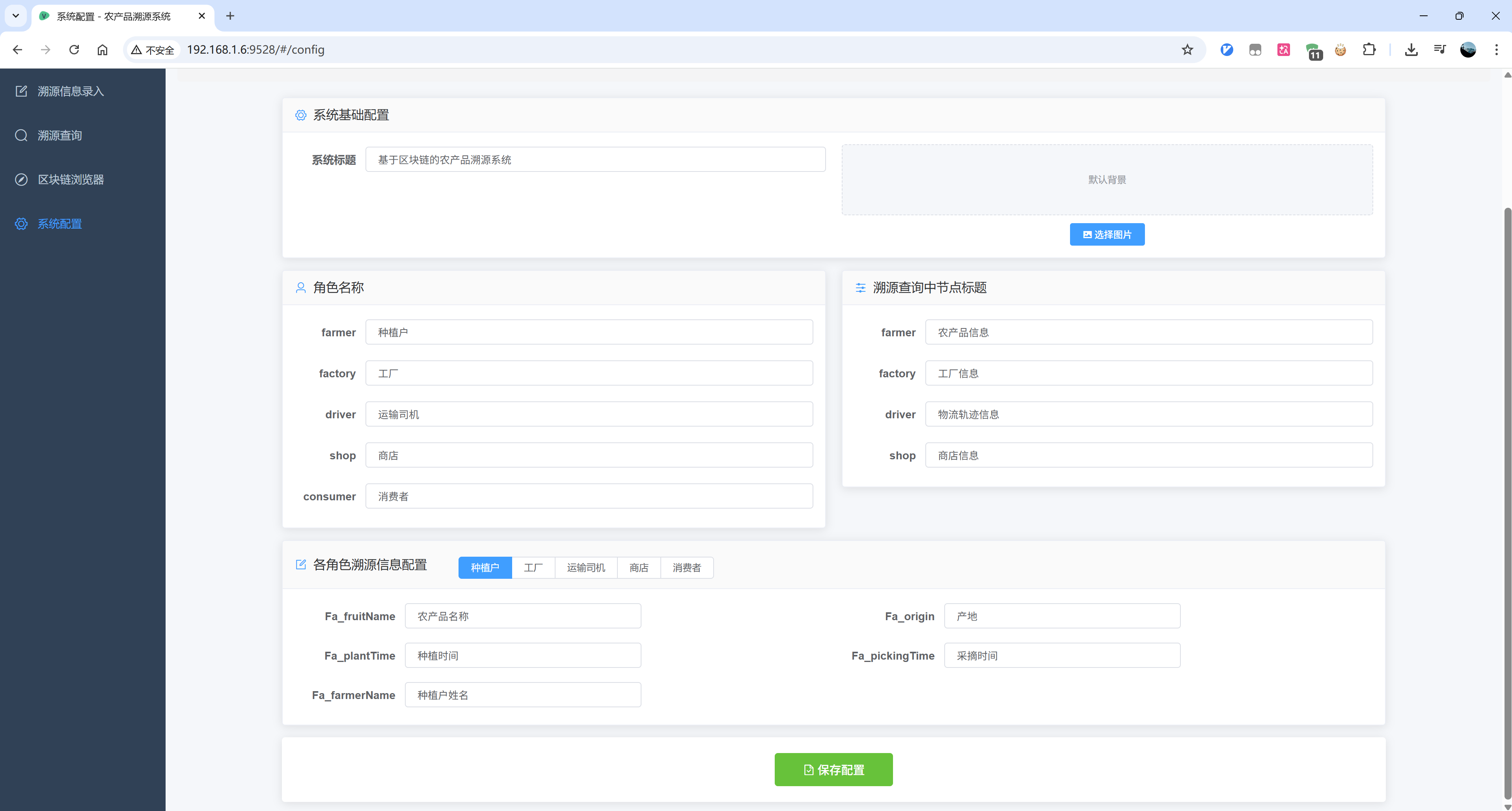The width and height of the screenshot is (1512, 811).
Task: Switch to the 工厂 tab
Action: (533, 567)
